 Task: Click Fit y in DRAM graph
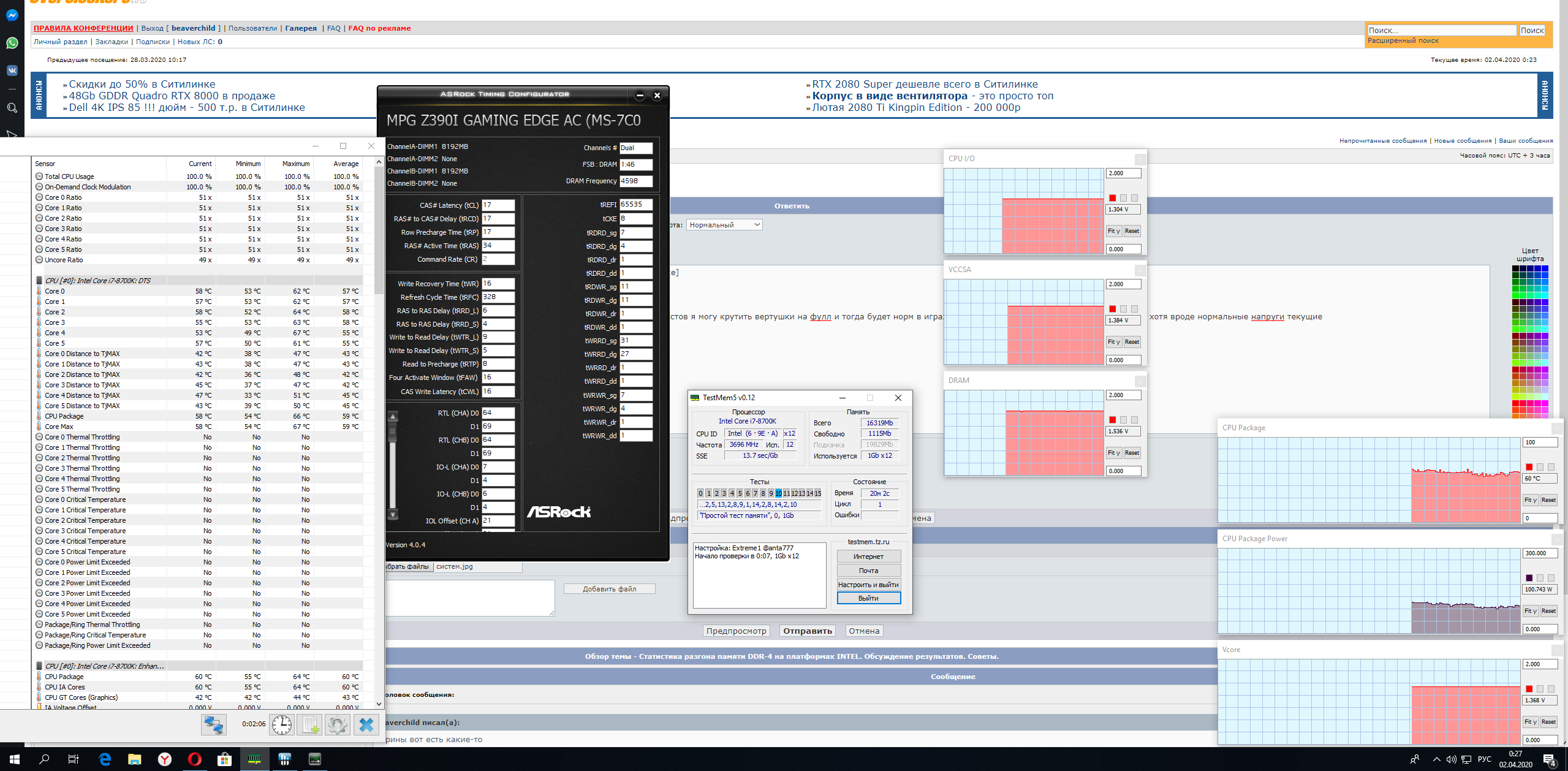[1113, 453]
